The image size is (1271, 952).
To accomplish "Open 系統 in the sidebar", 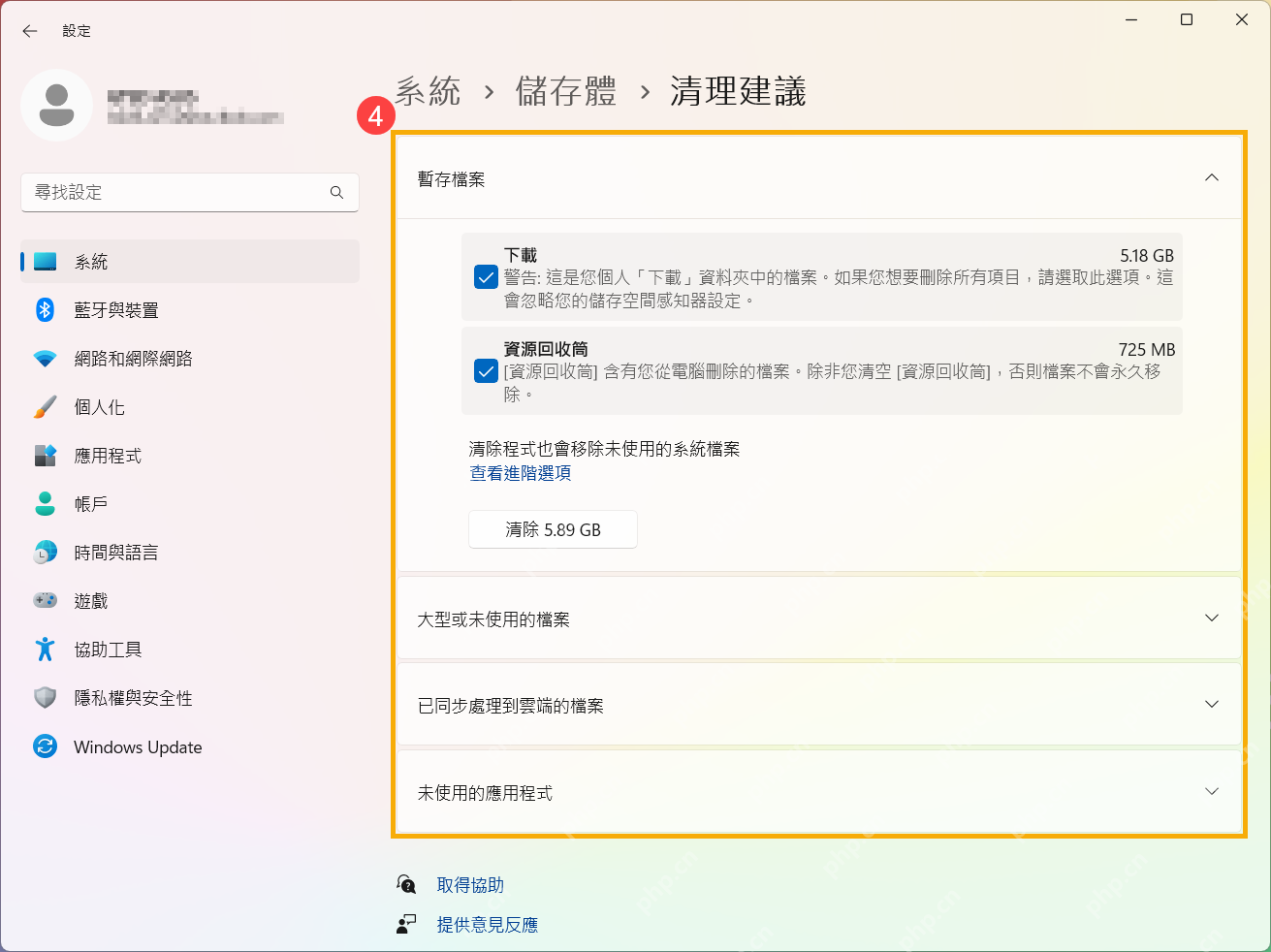I will (190, 262).
